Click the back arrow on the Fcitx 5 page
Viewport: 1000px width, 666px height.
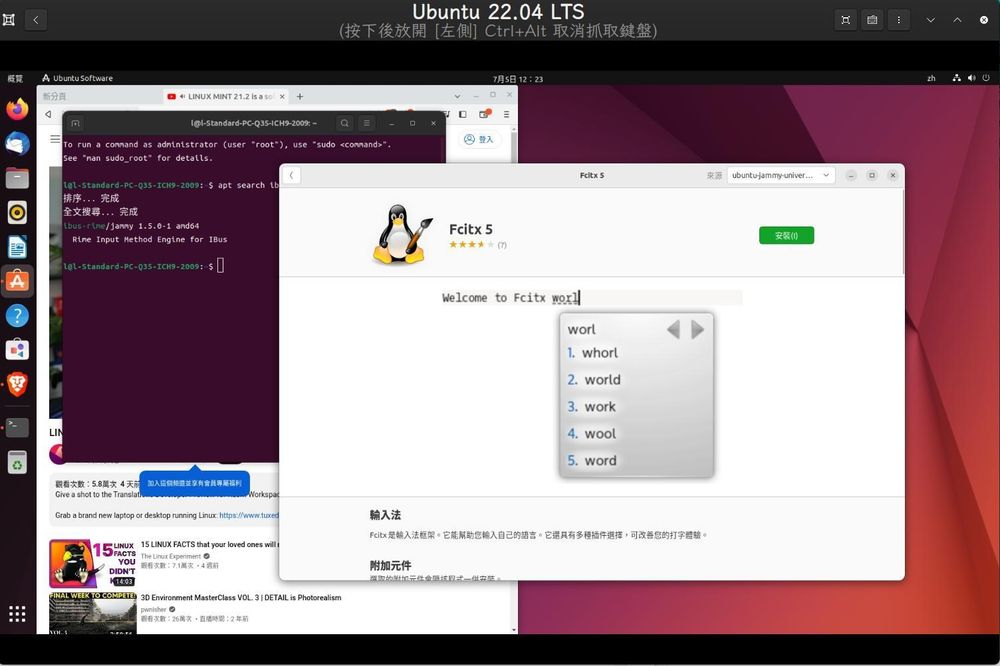click(291, 174)
